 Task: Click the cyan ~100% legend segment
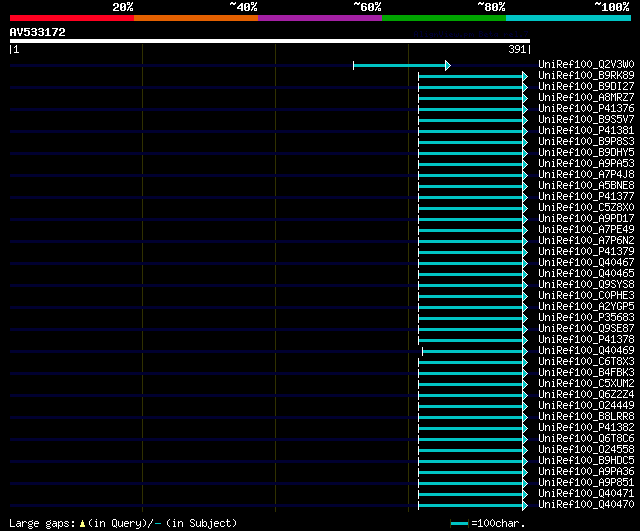click(x=569, y=18)
